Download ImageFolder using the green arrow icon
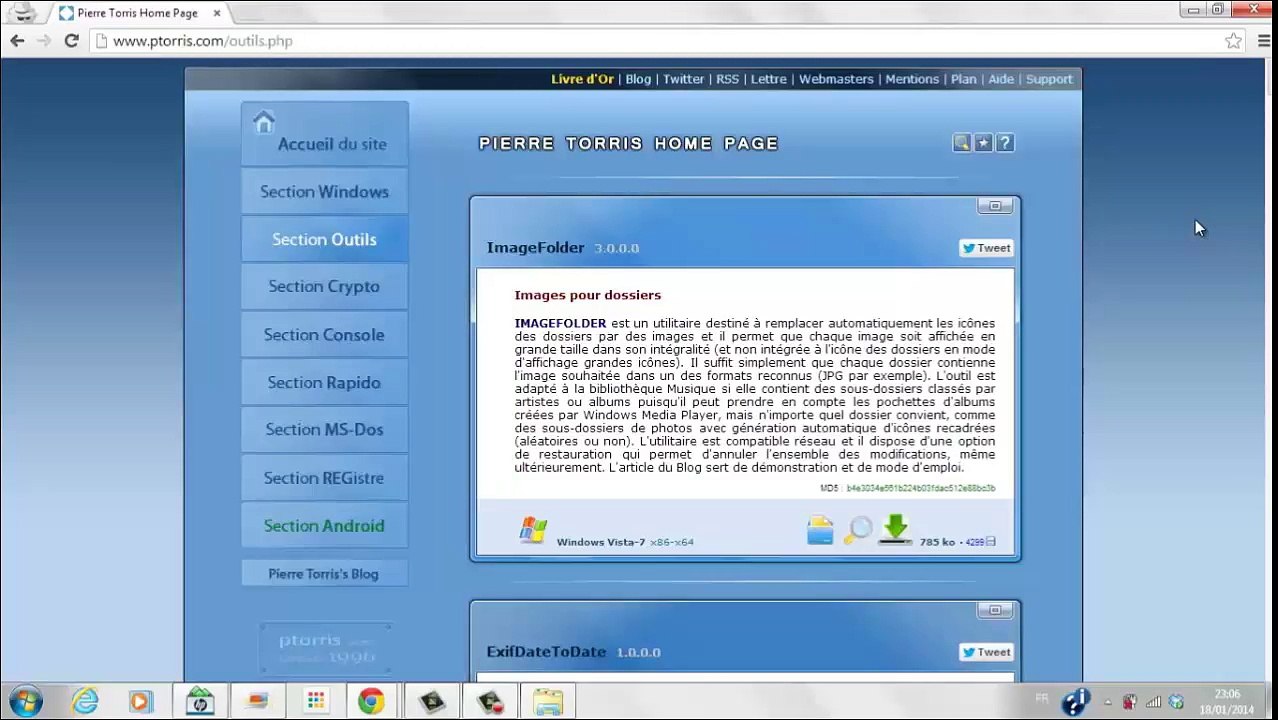Viewport: 1278px width, 720px height. (895, 529)
